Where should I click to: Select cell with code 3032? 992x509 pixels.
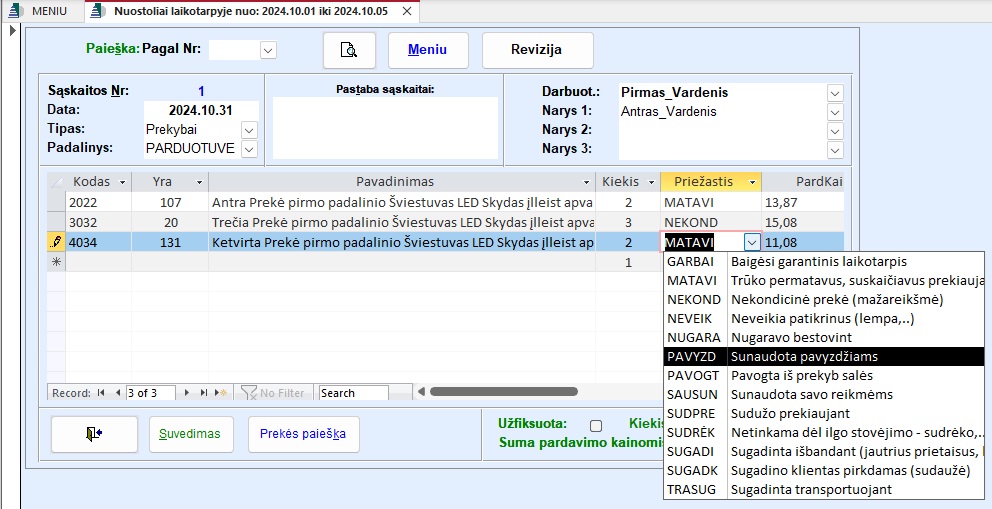[99, 223]
